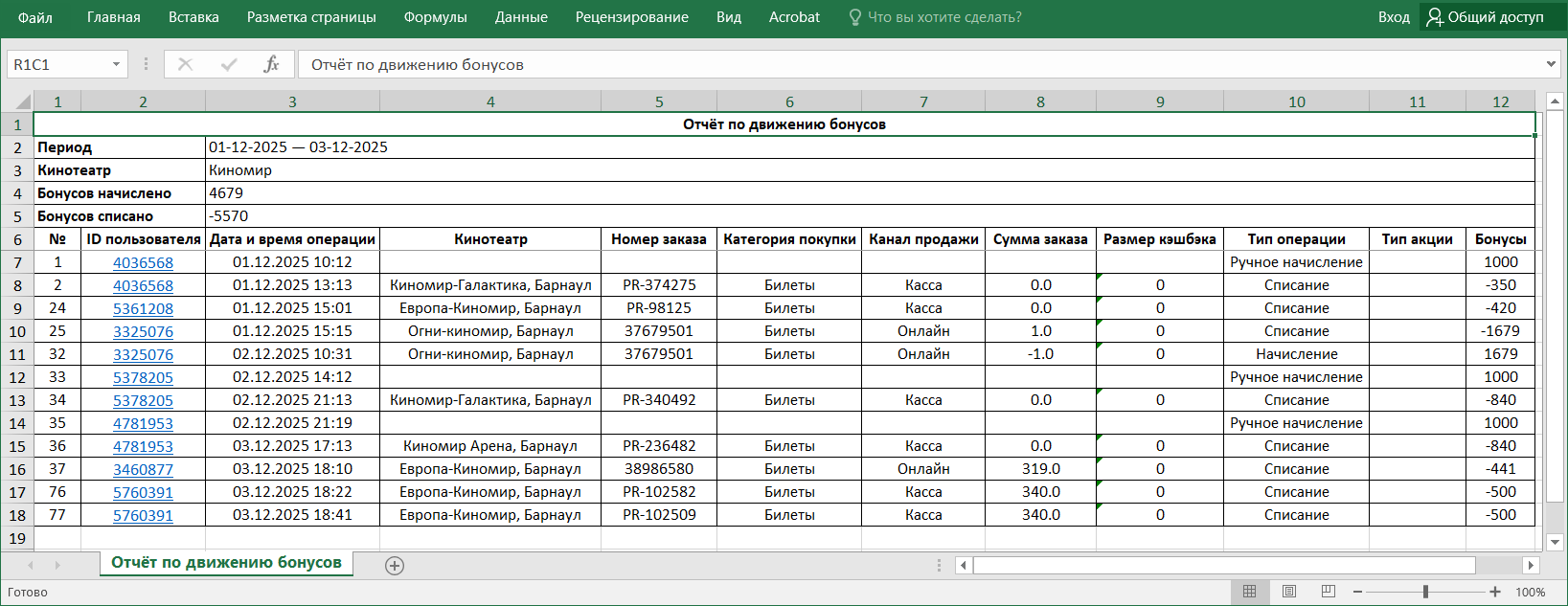Click the zoom slider handle
Image resolution: width=1568 pixels, height=606 pixels.
point(1425,592)
